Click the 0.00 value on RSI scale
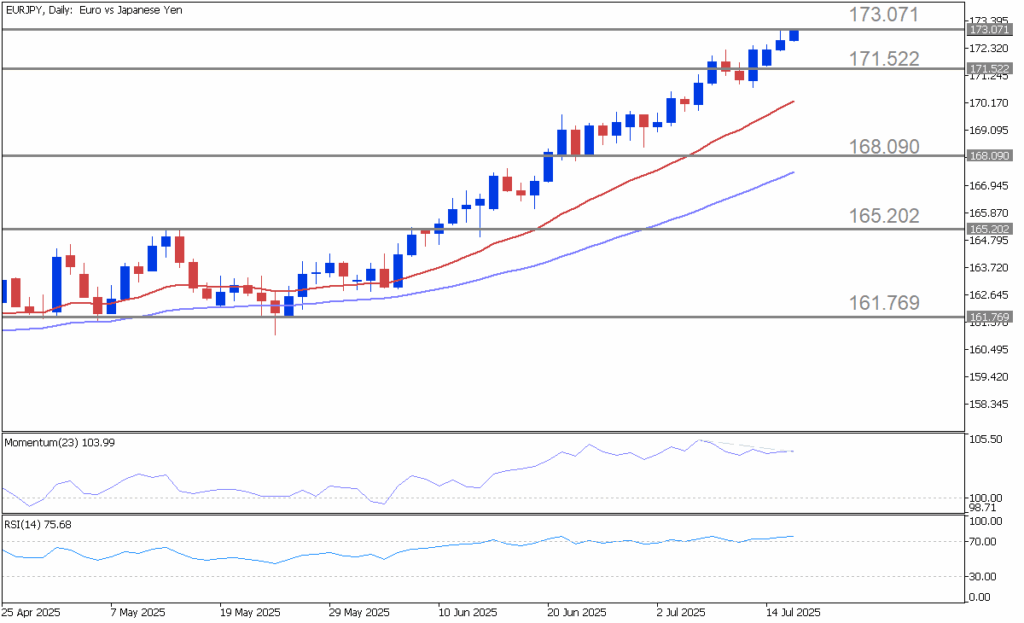The image size is (1024, 623). click(980, 597)
